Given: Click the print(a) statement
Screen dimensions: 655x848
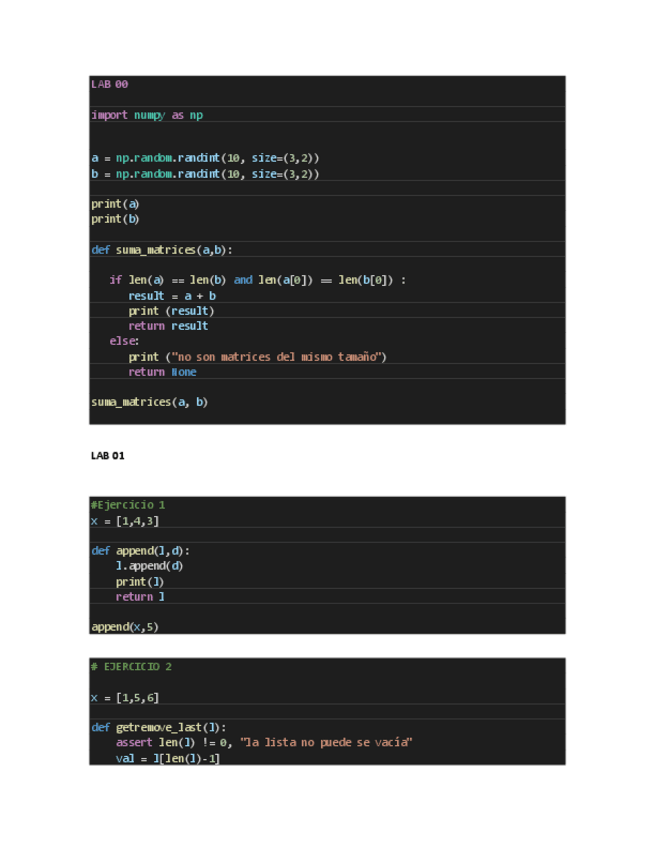Looking at the screenshot, I should pyautogui.click(x=115, y=204).
